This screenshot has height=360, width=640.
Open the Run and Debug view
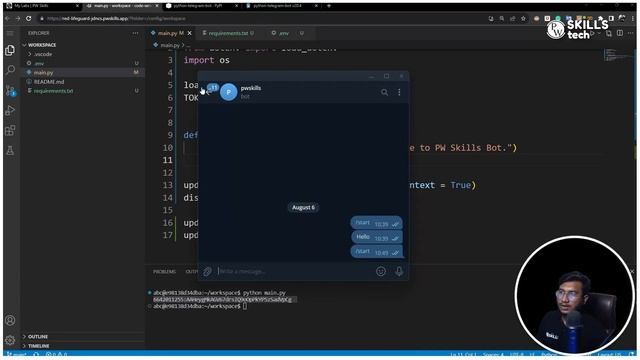click(x=10, y=110)
